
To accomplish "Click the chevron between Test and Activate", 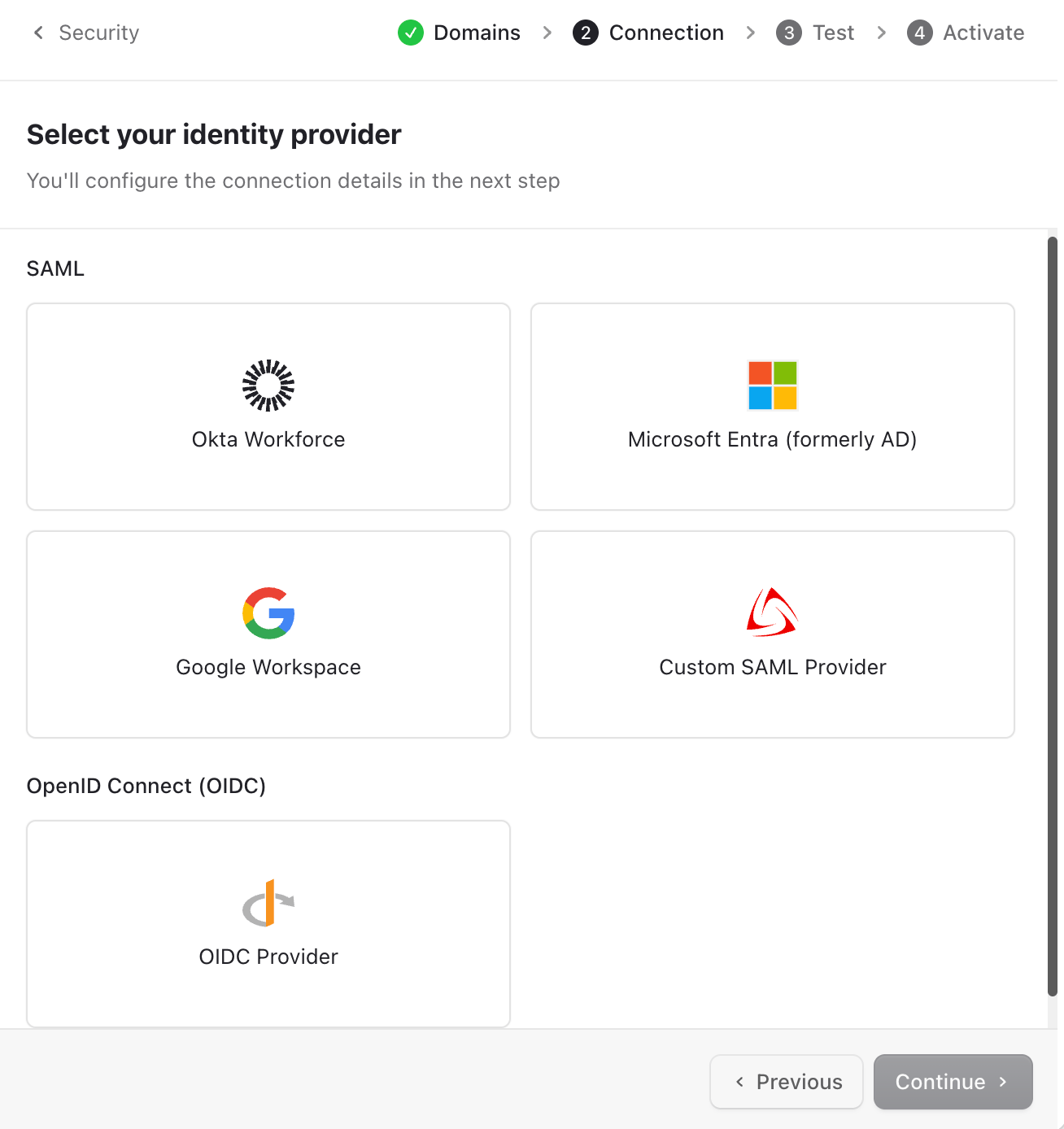I will [882, 33].
